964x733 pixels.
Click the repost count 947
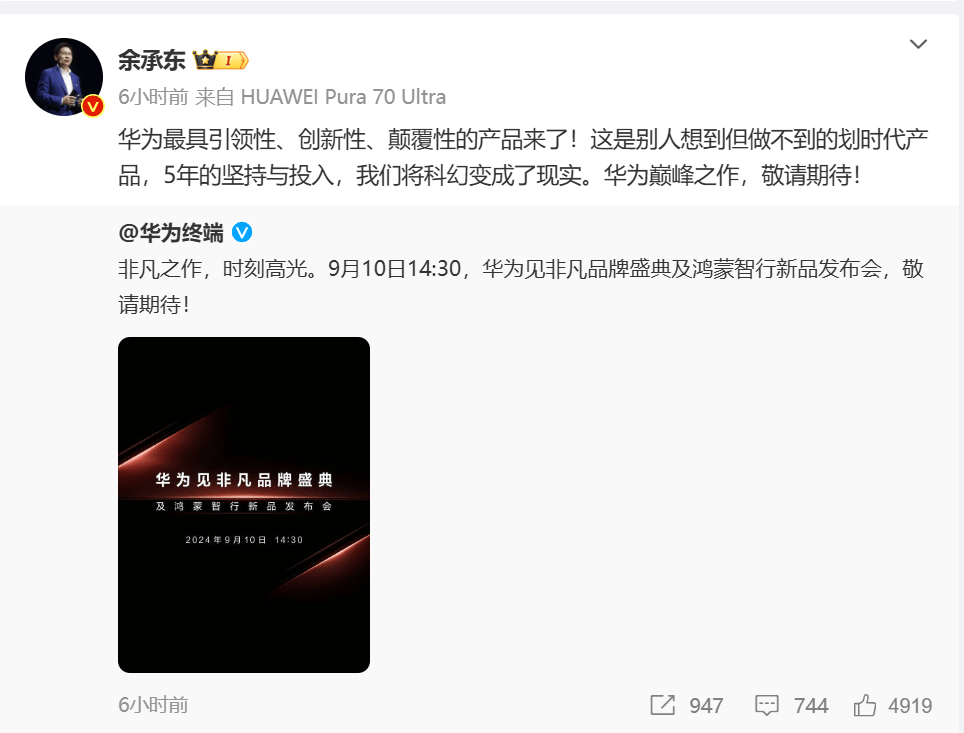point(706,706)
